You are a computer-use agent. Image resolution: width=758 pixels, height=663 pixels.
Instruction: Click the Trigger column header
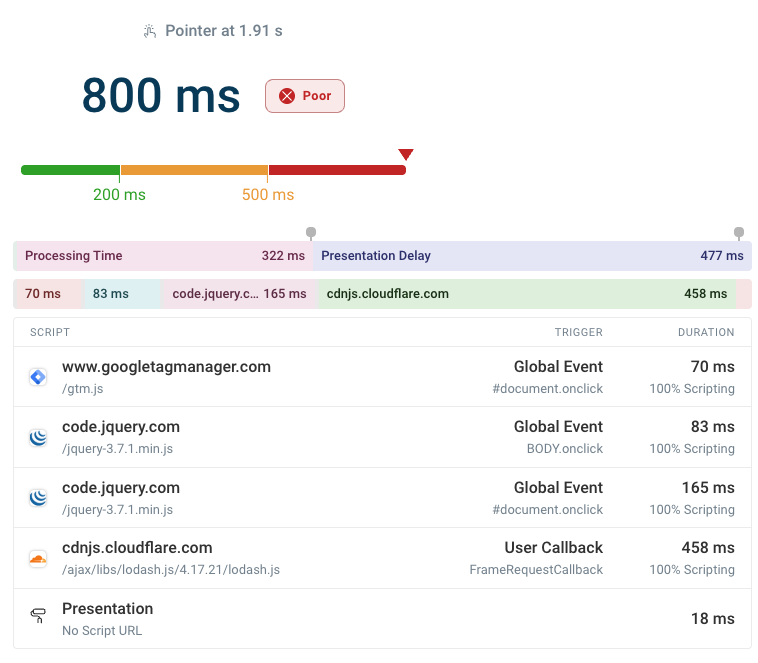click(578, 332)
